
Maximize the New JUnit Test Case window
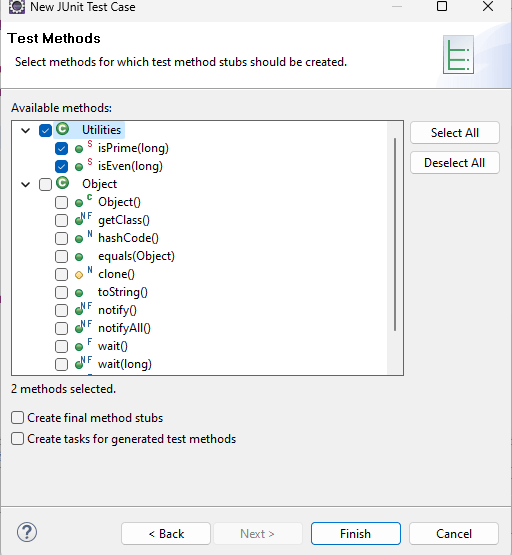pyautogui.click(x=442, y=6)
